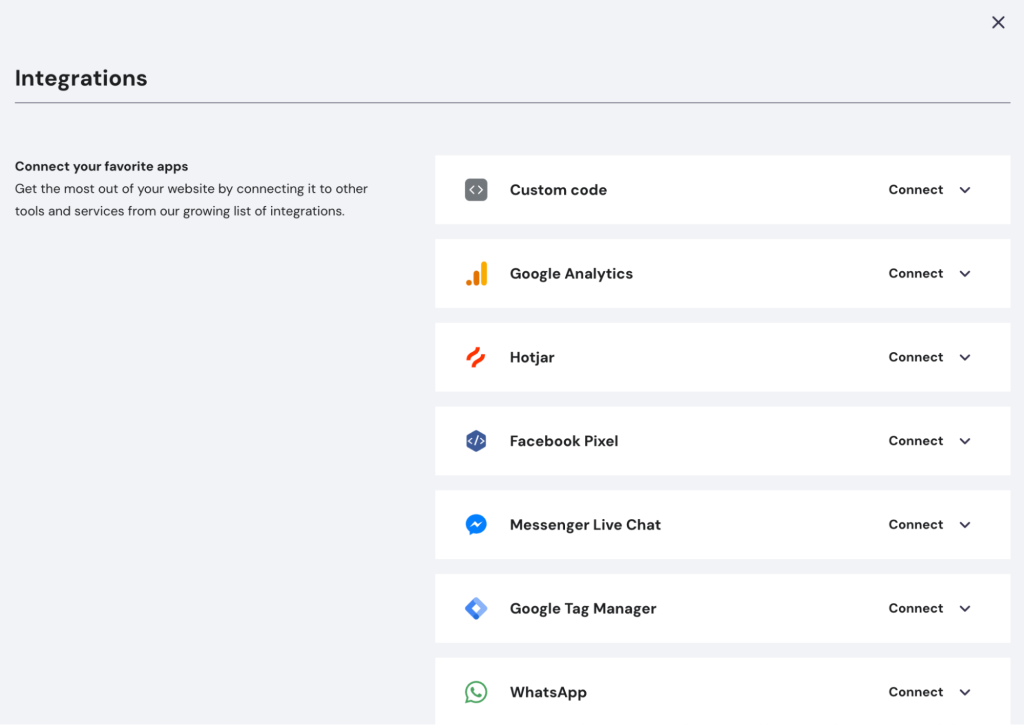Click the Messenger Live Chat icon
This screenshot has height=725, width=1024.
(x=476, y=524)
